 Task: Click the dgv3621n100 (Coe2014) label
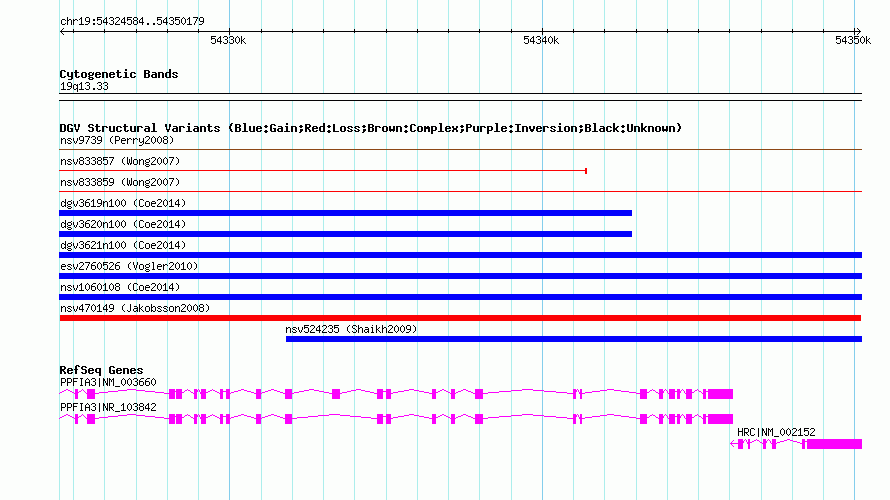pyautogui.click(x=123, y=246)
